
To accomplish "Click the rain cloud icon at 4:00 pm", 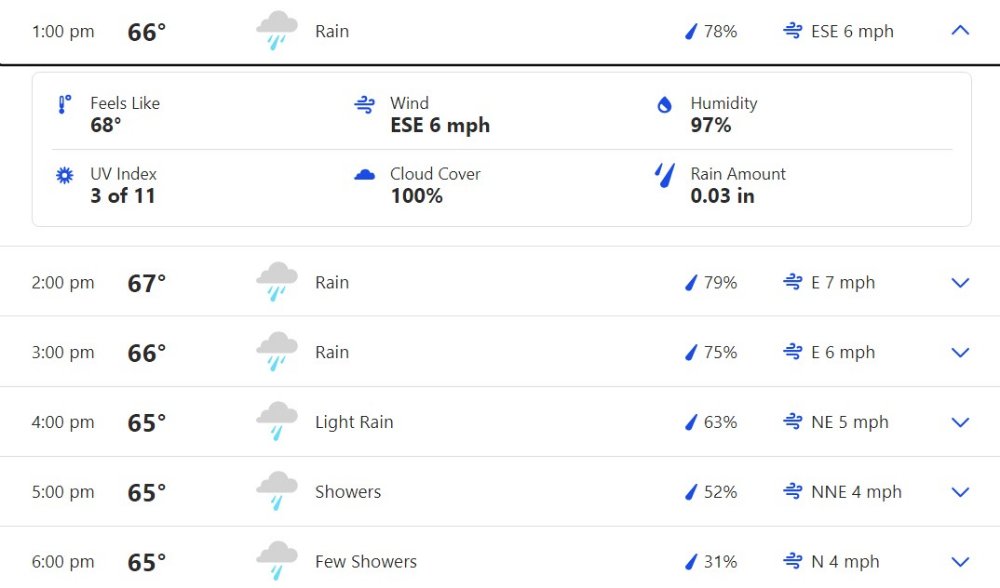I will coord(277,422).
